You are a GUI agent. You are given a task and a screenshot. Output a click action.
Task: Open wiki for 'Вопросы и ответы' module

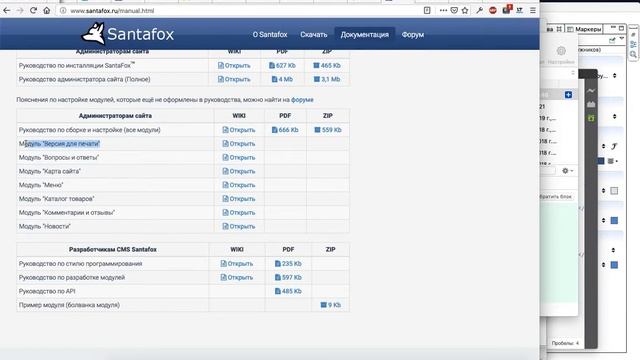[x=239, y=158]
